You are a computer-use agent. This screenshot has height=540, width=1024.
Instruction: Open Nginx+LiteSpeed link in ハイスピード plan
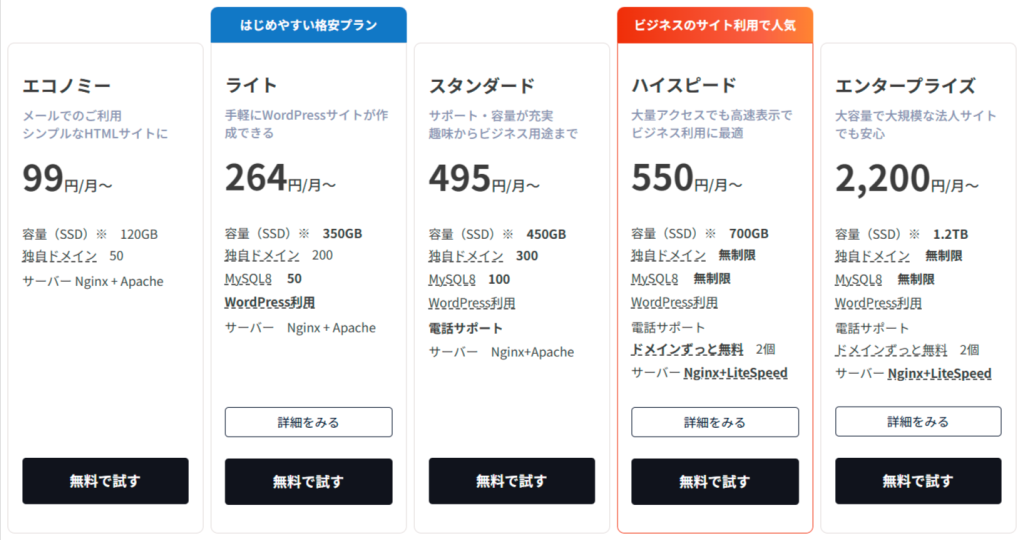[735, 374]
